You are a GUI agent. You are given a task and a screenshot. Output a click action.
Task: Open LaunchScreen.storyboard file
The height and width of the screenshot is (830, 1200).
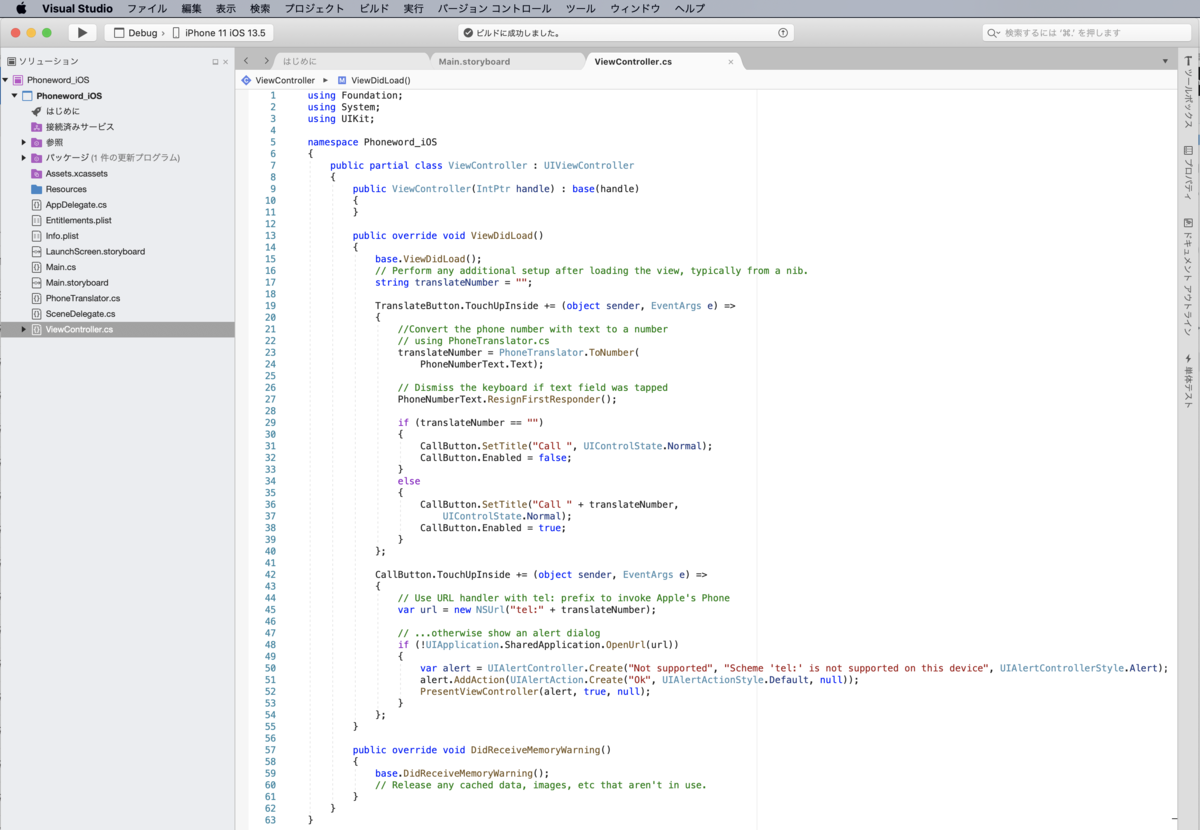pyautogui.click(x=95, y=251)
